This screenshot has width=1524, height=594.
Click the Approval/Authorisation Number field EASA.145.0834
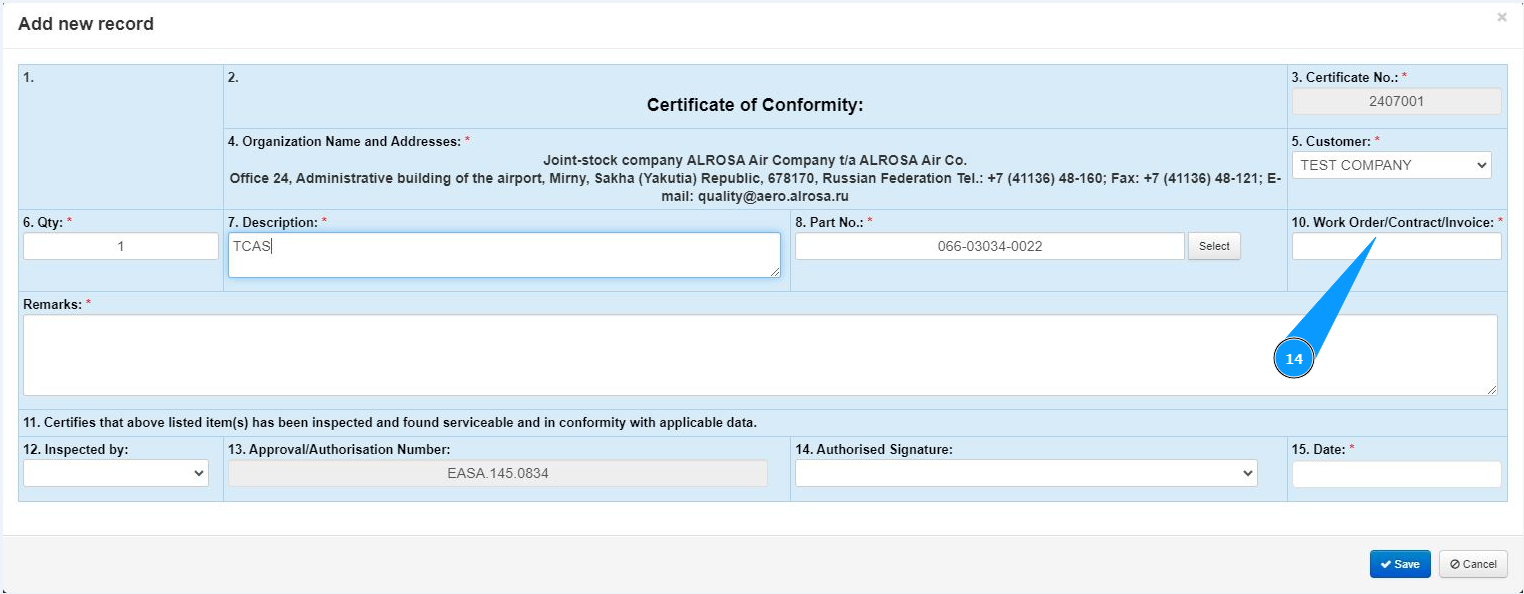[497, 474]
